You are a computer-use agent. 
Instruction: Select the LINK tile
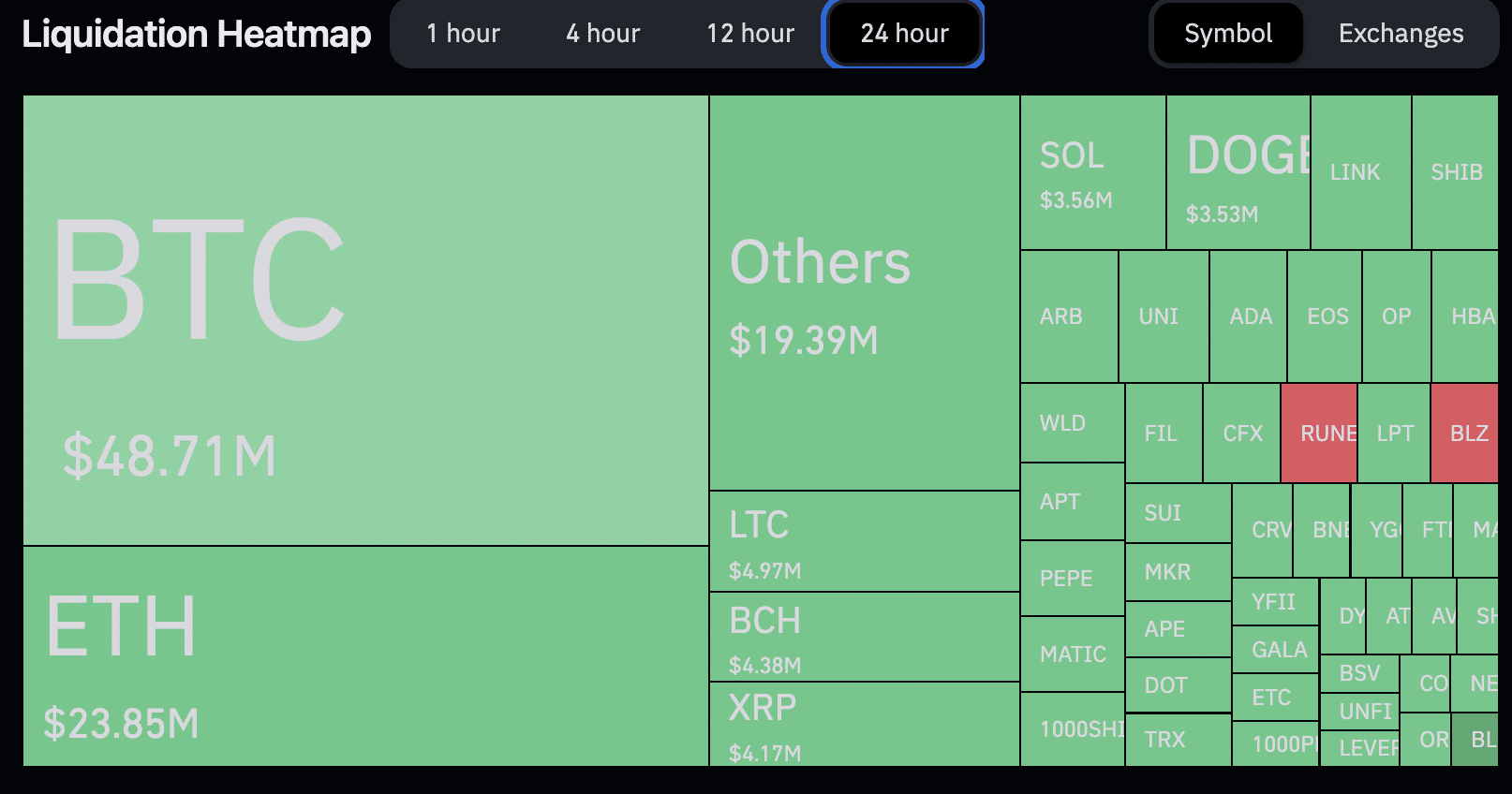[x=1360, y=173]
